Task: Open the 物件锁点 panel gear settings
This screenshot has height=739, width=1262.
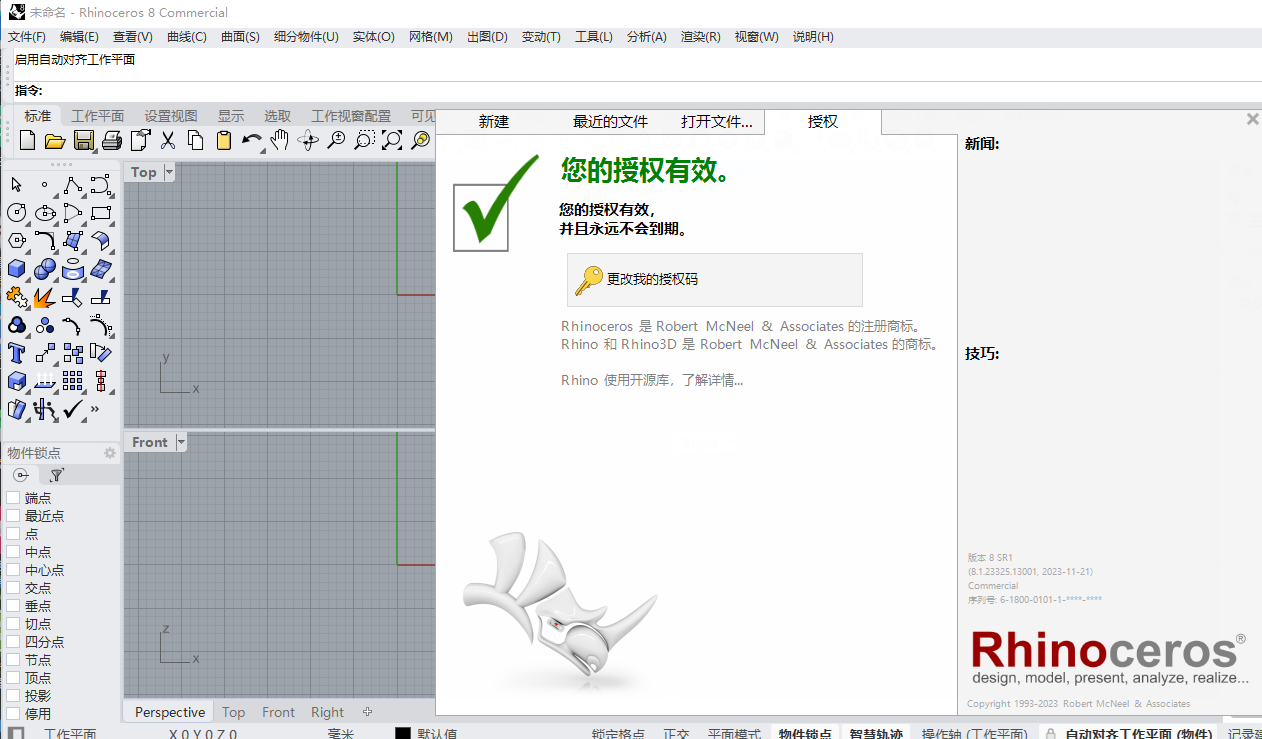Action: point(110,453)
